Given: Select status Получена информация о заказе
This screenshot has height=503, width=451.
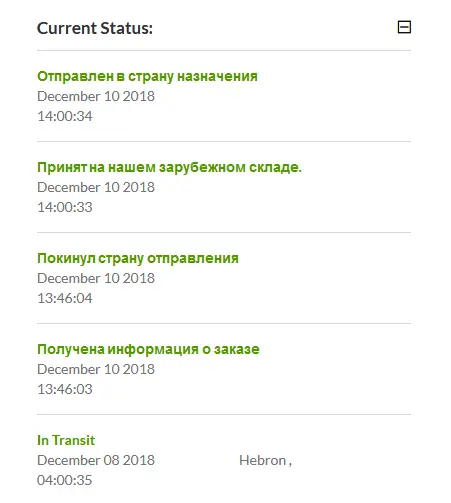Looking at the screenshot, I should [148, 349].
